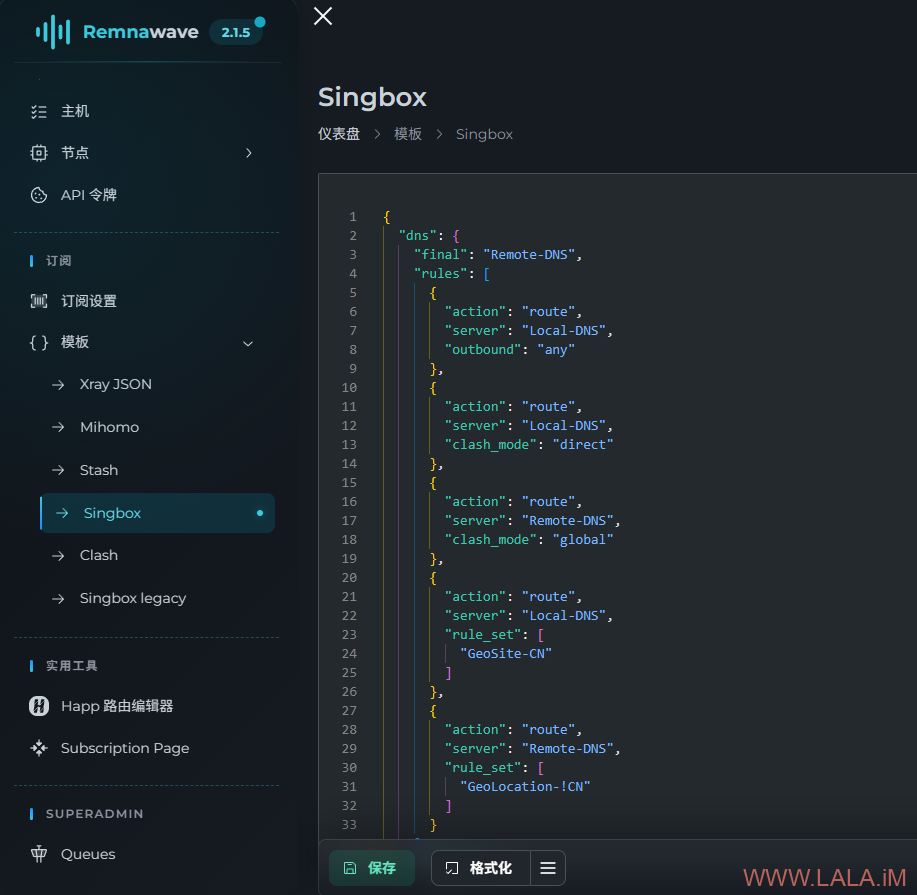The height and width of the screenshot is (895, 917).
Task: Open the hamburger menu next to 格式化
Action: point(548,868)
